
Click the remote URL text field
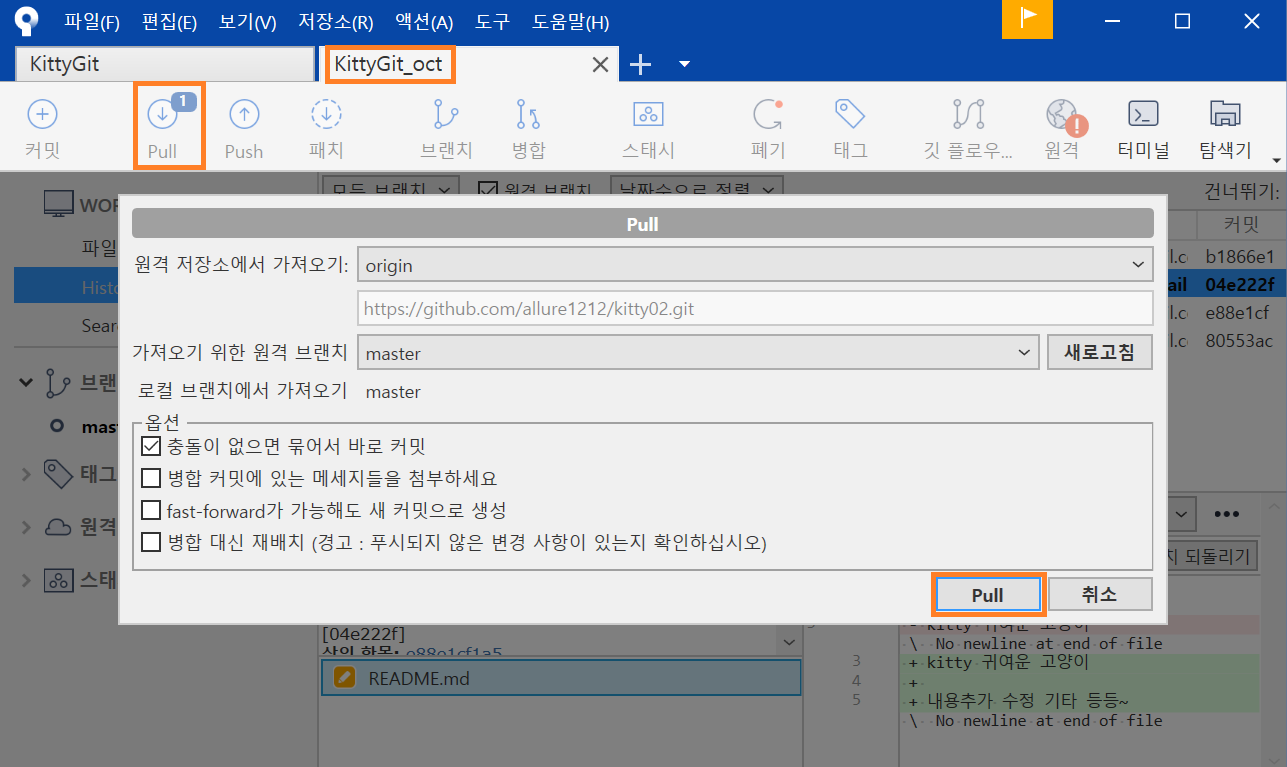pyautogui.click(x=755, y=309)
